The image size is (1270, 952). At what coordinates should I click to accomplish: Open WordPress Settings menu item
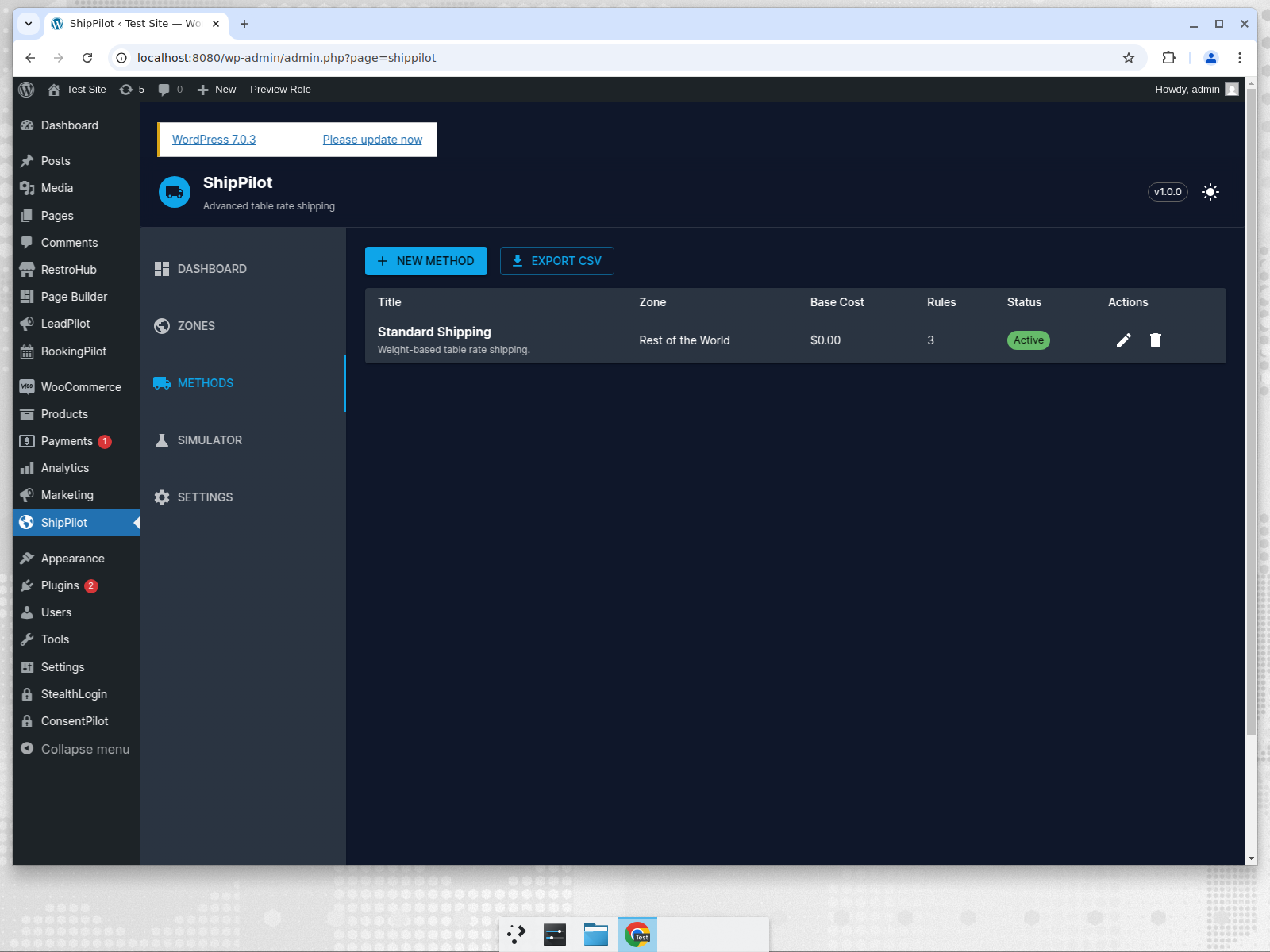point(76,667)
